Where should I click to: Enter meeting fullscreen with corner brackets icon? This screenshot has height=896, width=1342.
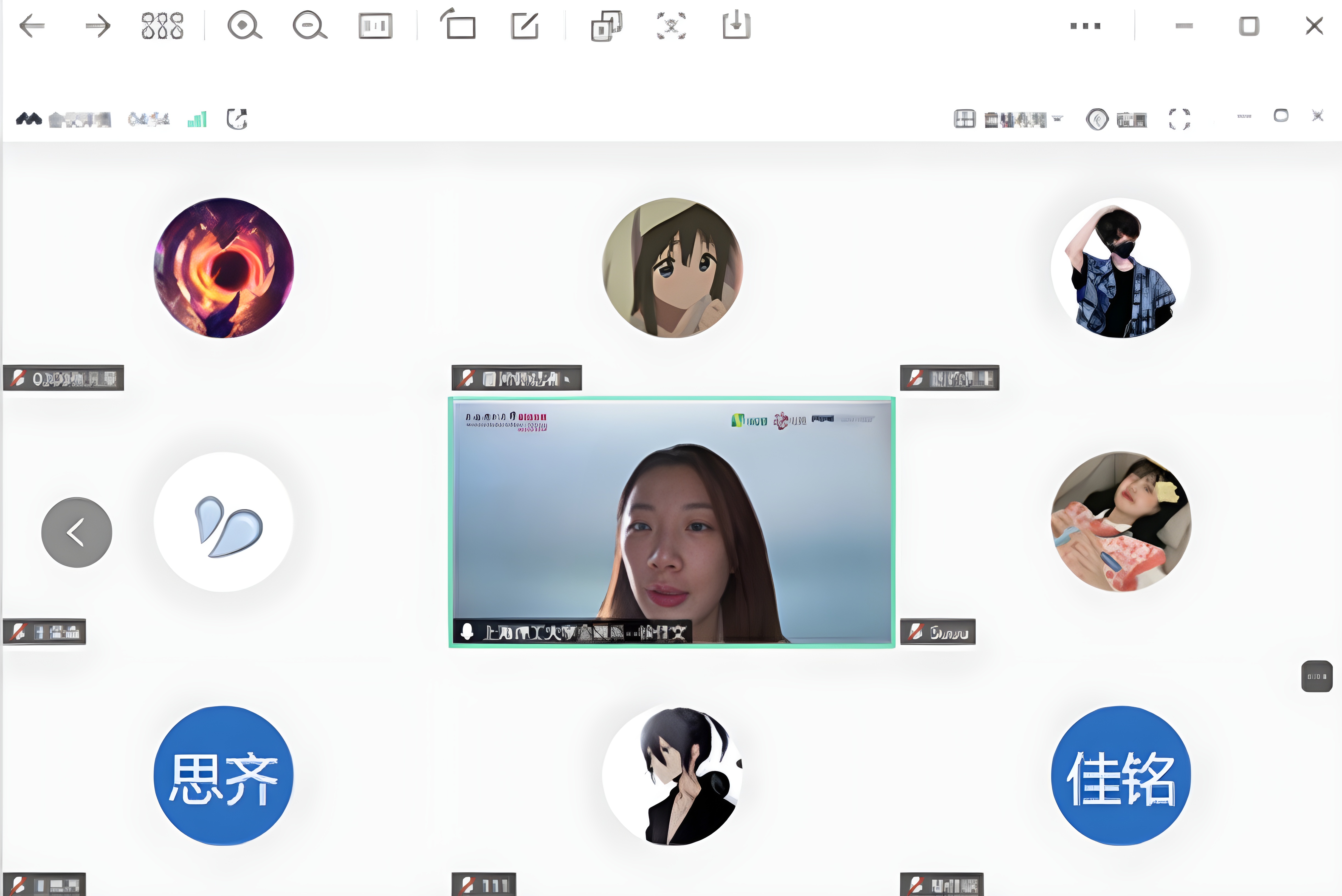coord(1179,119)
